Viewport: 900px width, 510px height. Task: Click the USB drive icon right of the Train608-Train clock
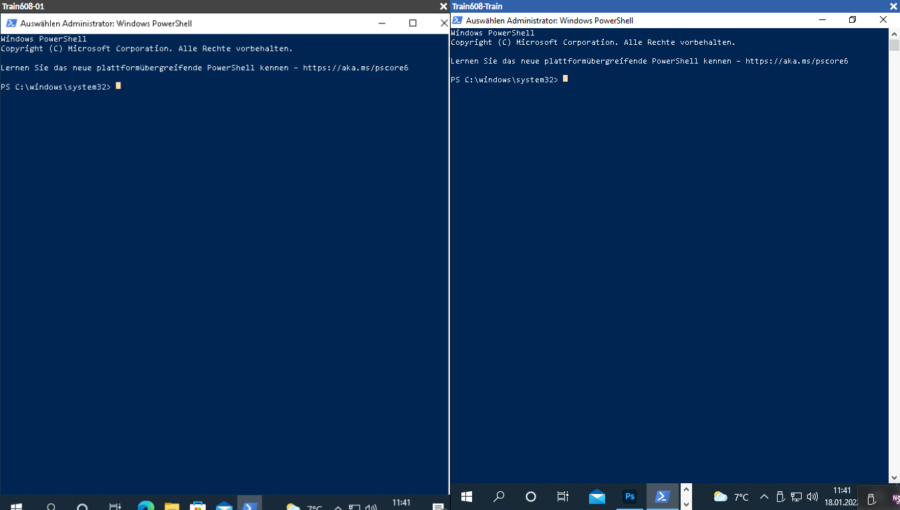click(871, 499)
